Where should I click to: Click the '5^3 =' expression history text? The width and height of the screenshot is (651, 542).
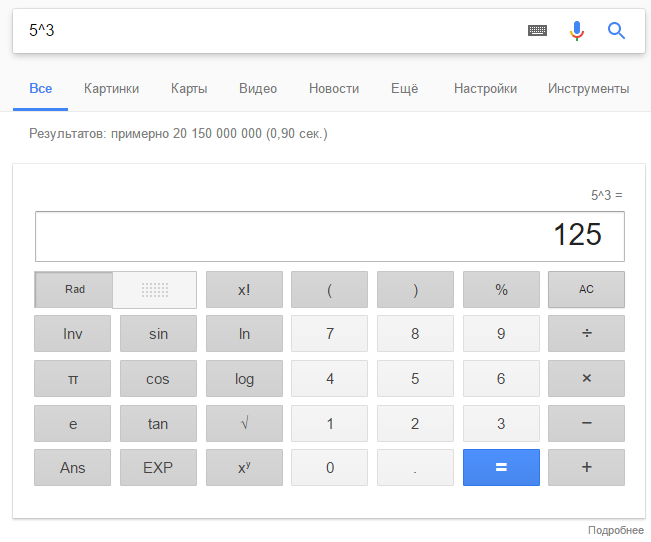click(607, 195)
